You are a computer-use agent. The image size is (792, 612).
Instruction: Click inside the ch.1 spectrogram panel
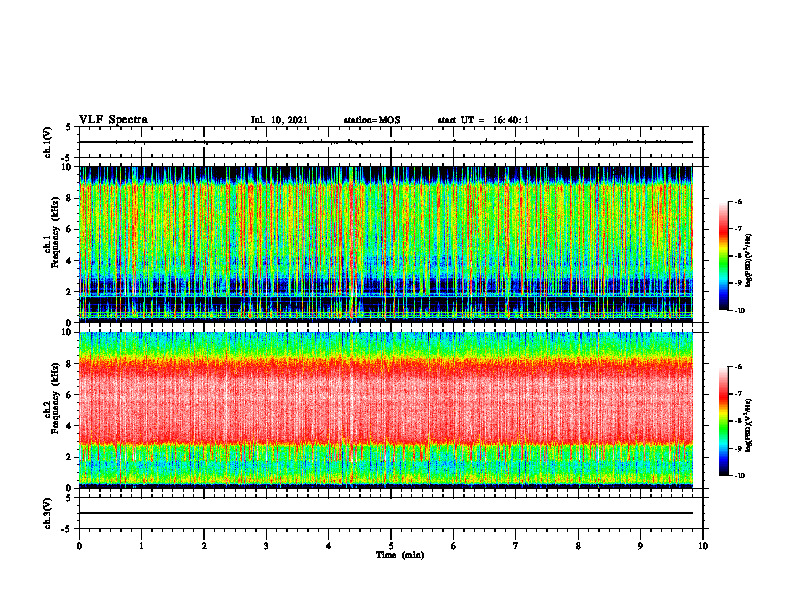[385, 244]
